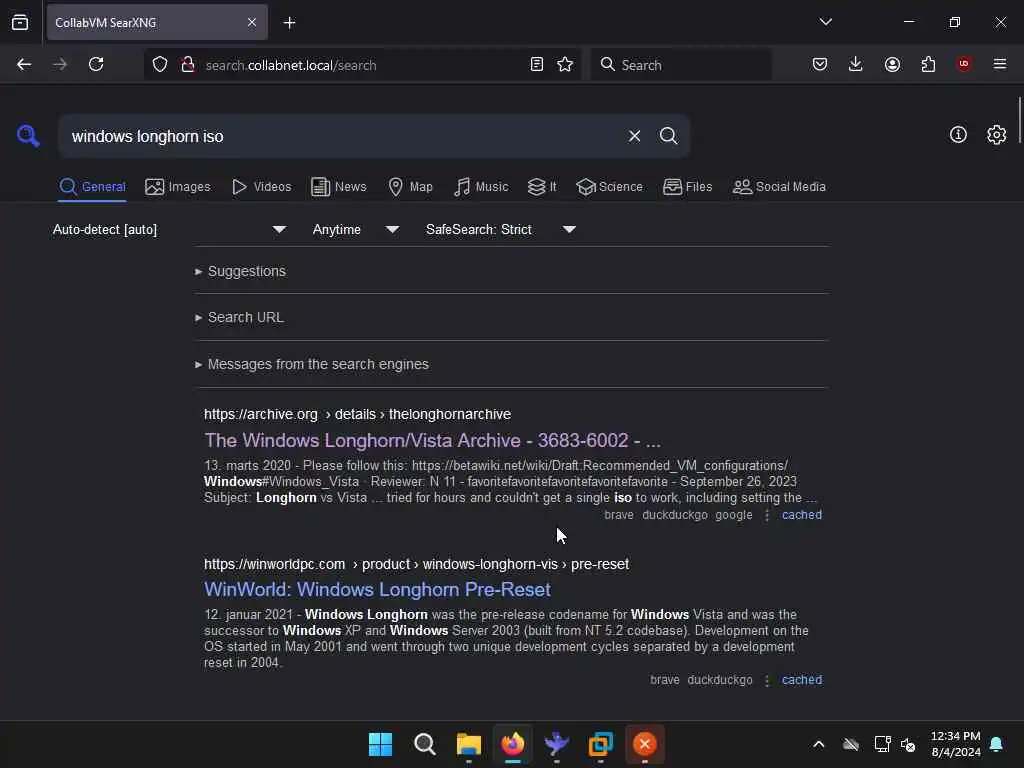Open the clock showing 12:34 PM
This screenshot has height=768, width=1024.
[x=955, y=744]
